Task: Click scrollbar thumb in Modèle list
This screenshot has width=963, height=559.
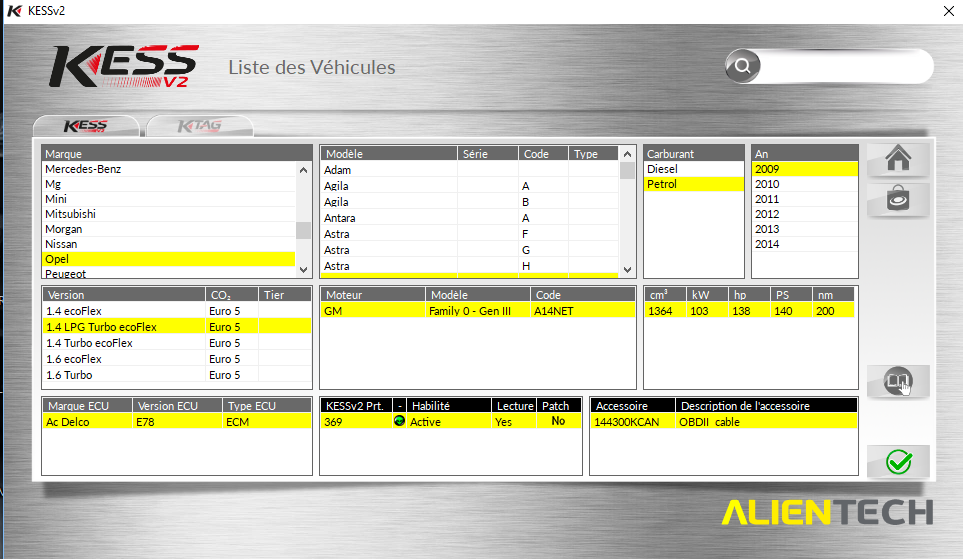Action: tap(627, 170)
